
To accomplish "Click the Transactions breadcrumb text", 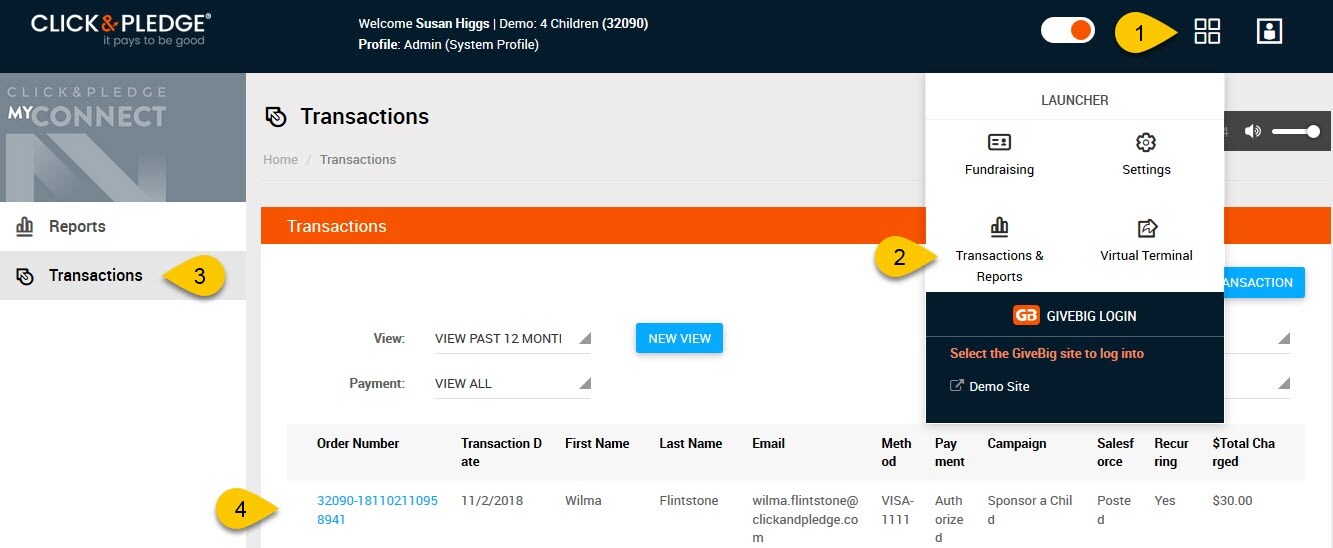I will (x=358, y=159).
